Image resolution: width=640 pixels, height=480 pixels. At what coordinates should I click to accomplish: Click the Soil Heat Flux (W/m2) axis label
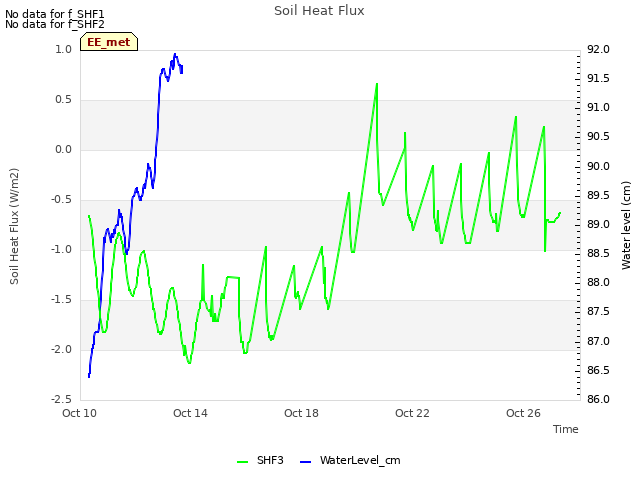[x=14, y=227]
